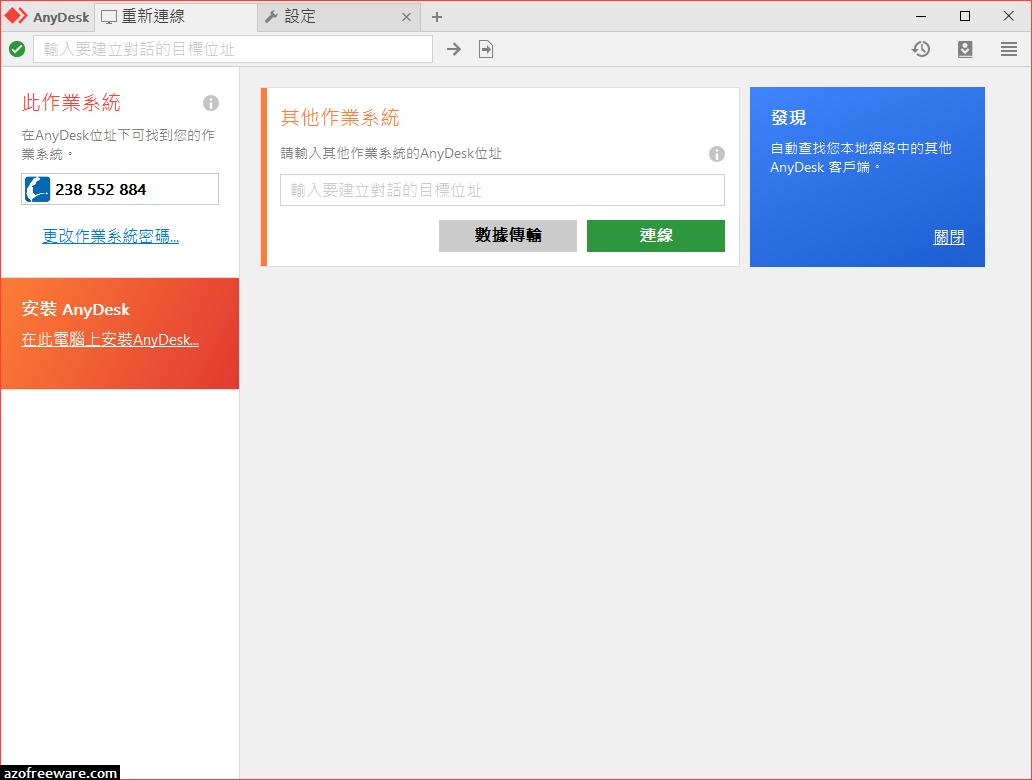Focus the top toolbar address field

[233, 49]
